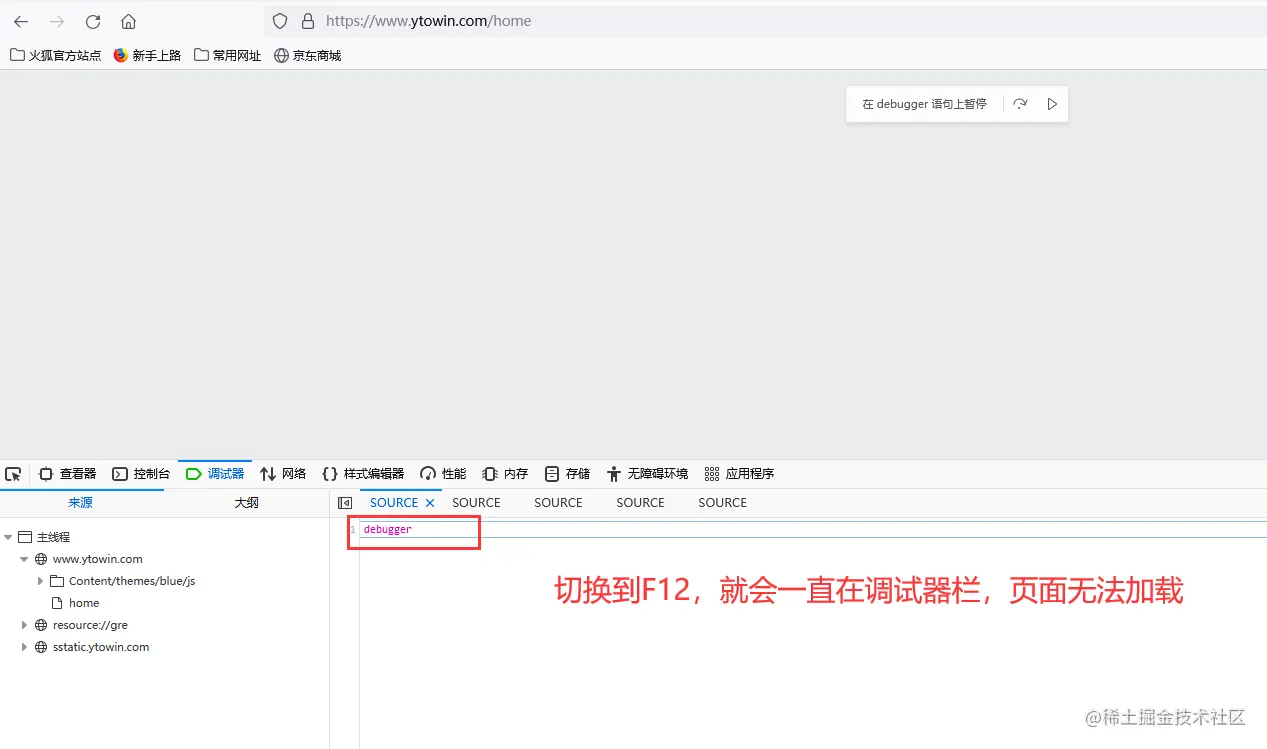Open the 新手上路 bookmark
Screen dimensions: 1267x749
tap(147, 56)
